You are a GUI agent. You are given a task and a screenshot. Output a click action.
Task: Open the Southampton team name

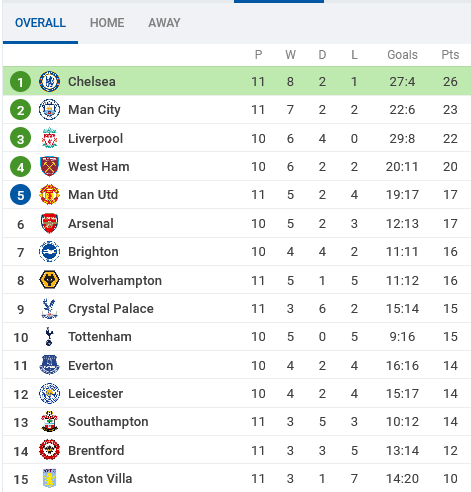point(108,422)
